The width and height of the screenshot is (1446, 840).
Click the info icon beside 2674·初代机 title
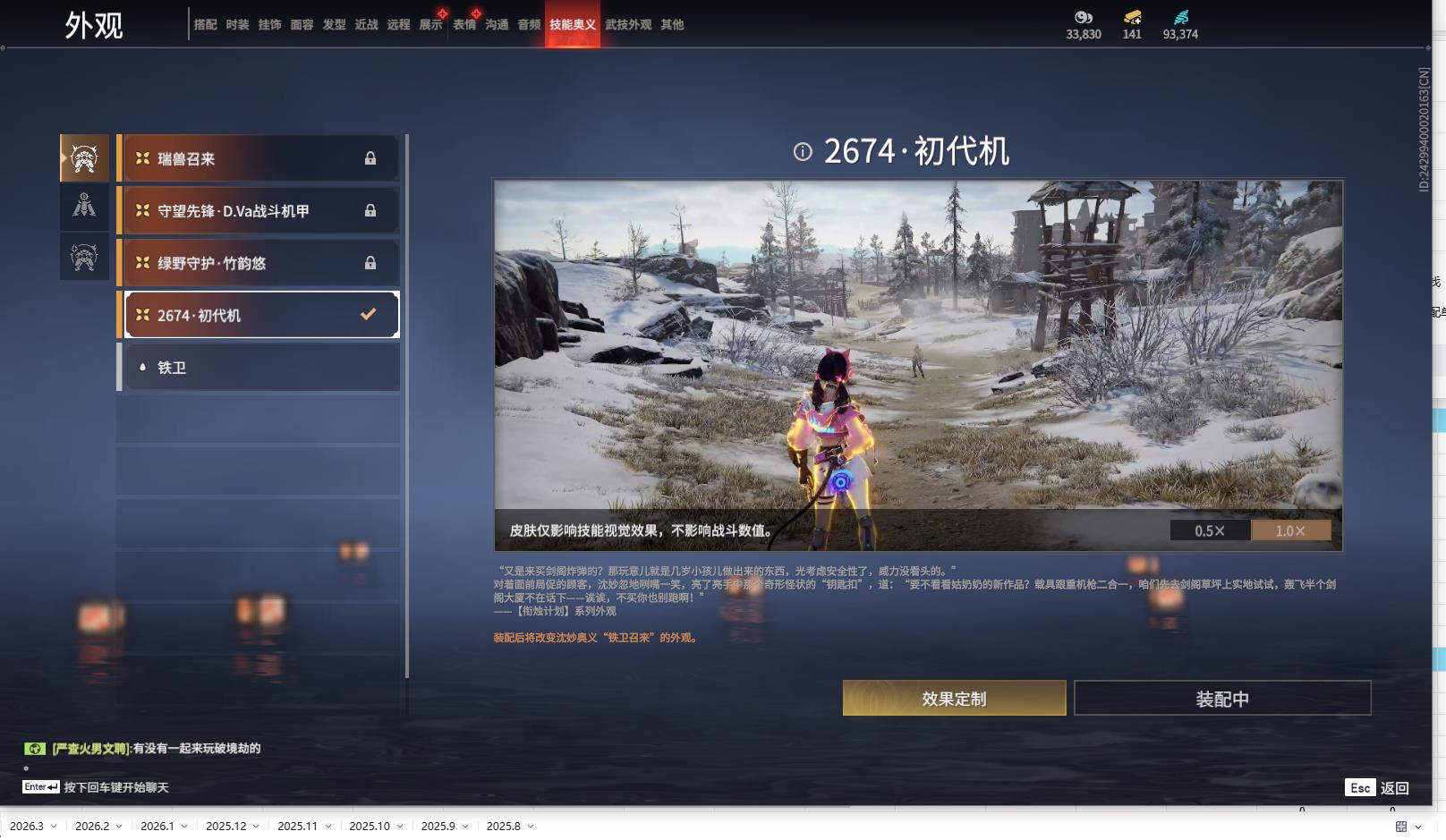point(803,152)
